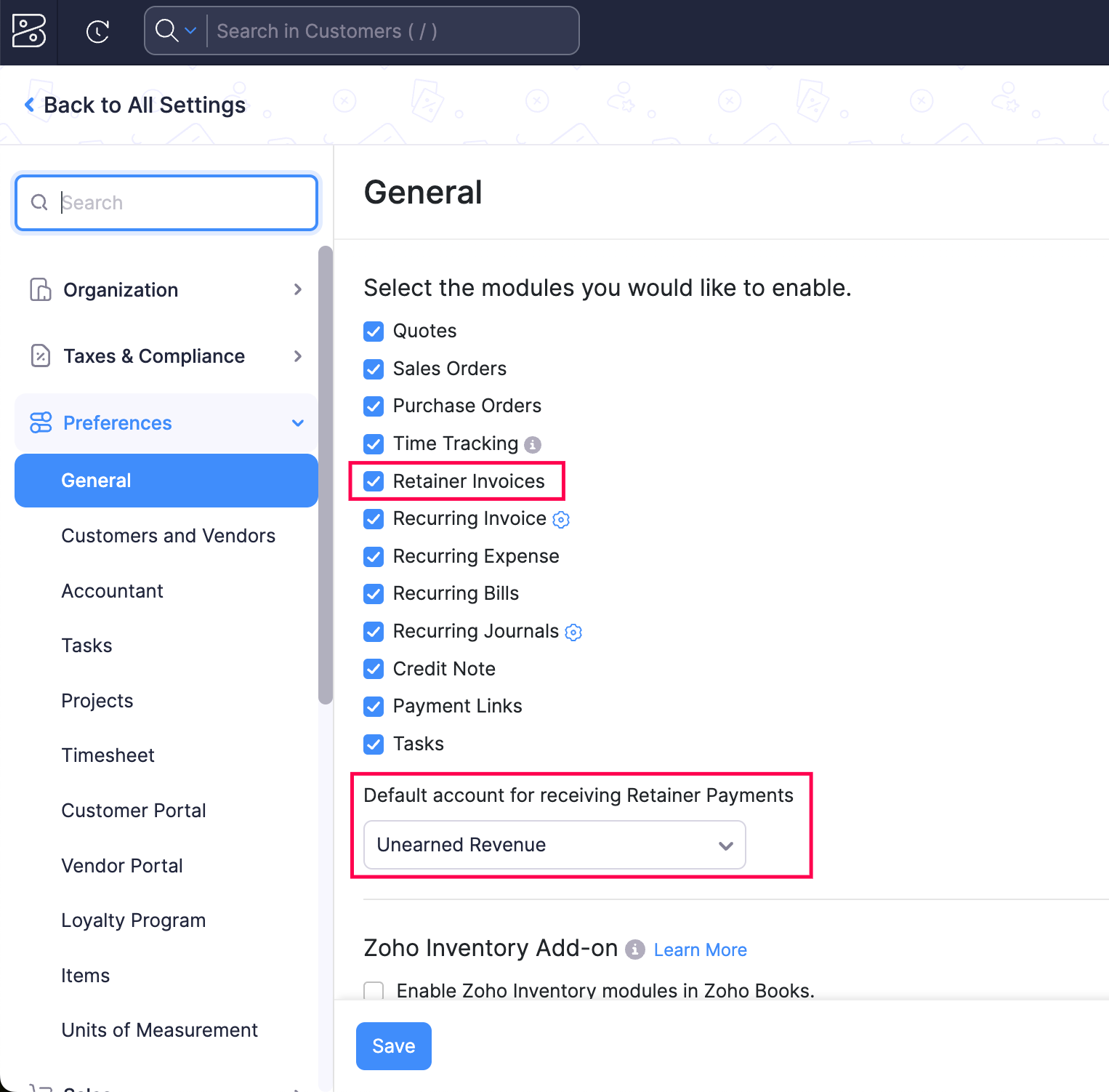Open settings gear next to Recurring Journals
This screenshot has height=1092, width=1109.
[573, 632]
